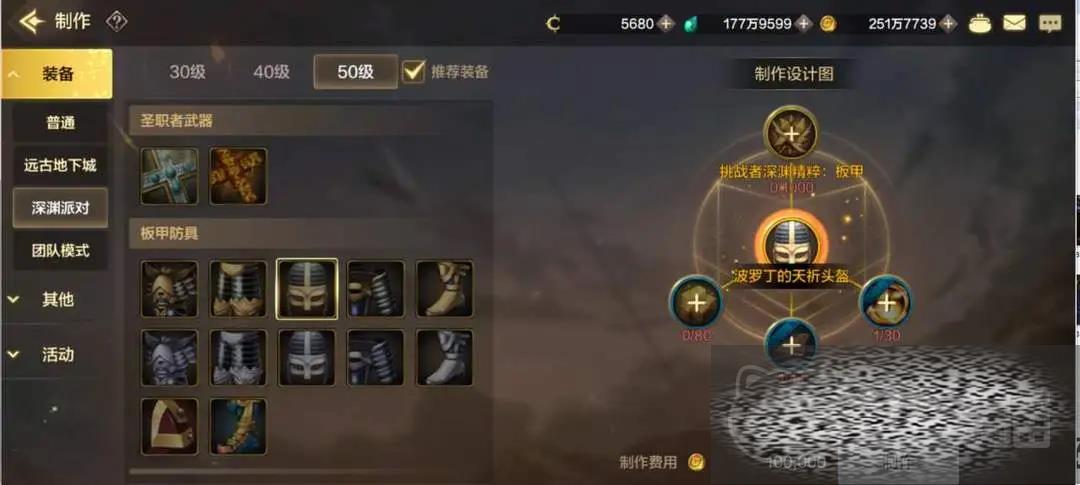The height and width of the screenshot is (485, 1080).
Task: Click the top 挑战者深渊精粹 material slot
Action: click(791, 132)
